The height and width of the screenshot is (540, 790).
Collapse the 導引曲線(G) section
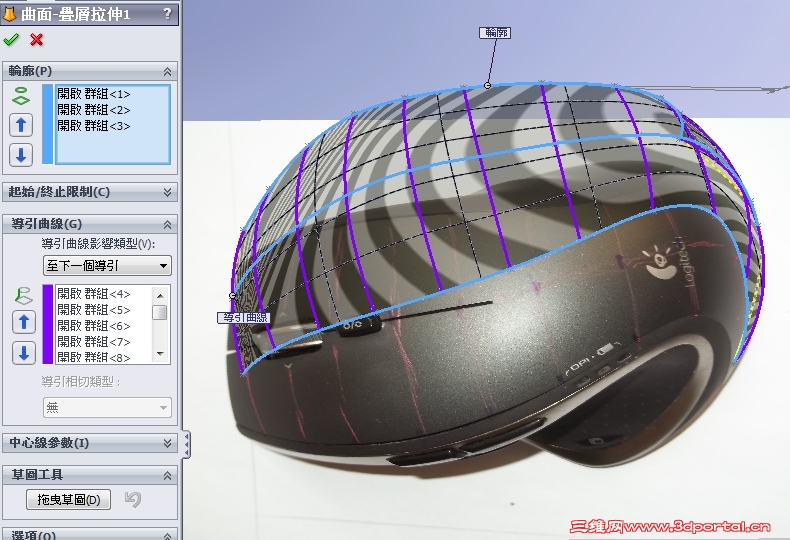click(x=167, y=224)
